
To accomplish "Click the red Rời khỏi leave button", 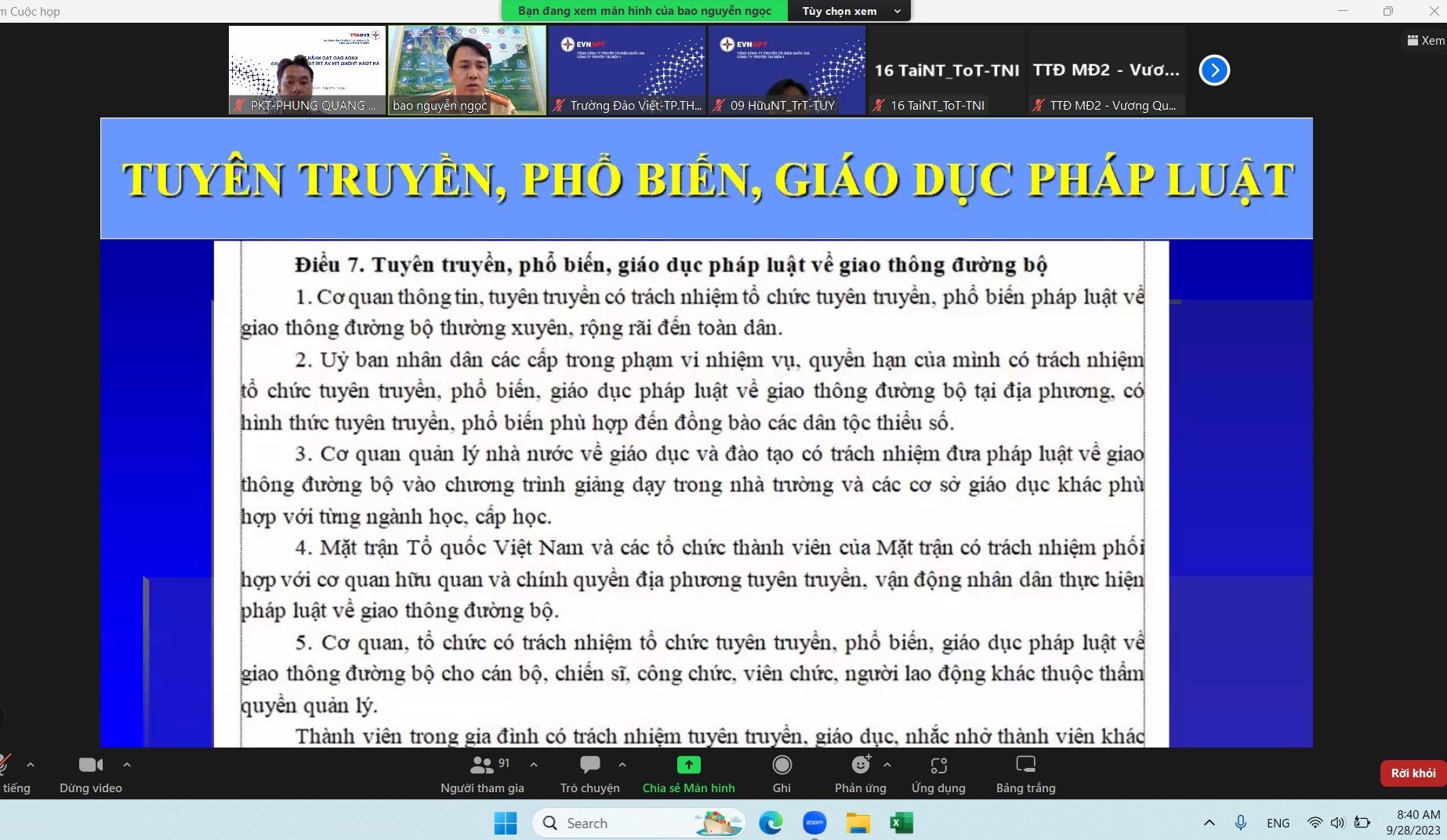I will (1413, 773).
